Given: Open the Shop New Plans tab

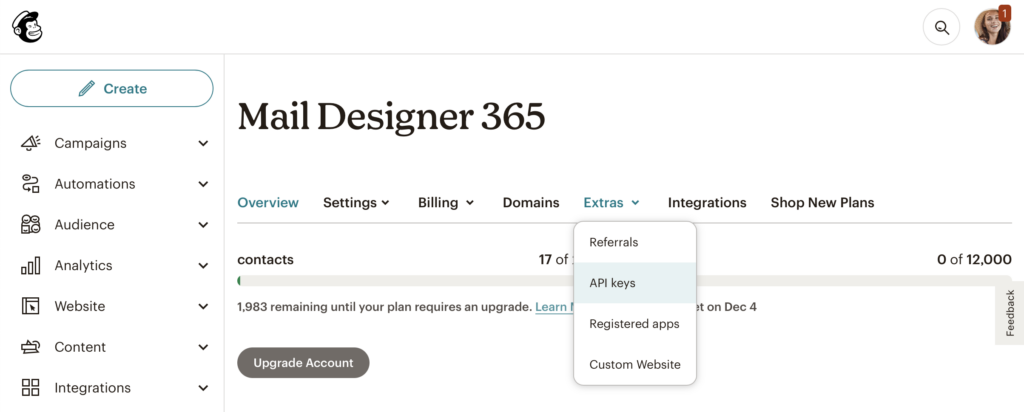Looking at the screenshot, I should tap(822, 202).
